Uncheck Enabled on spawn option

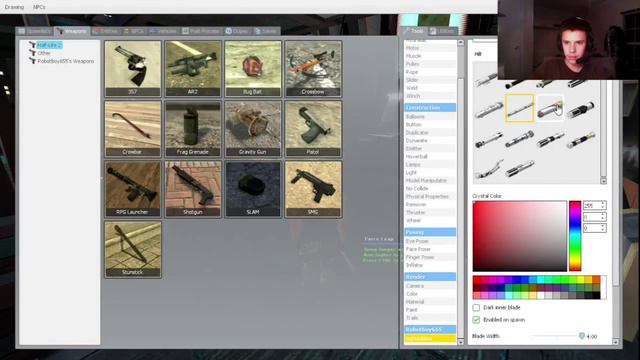pos(476,320)
